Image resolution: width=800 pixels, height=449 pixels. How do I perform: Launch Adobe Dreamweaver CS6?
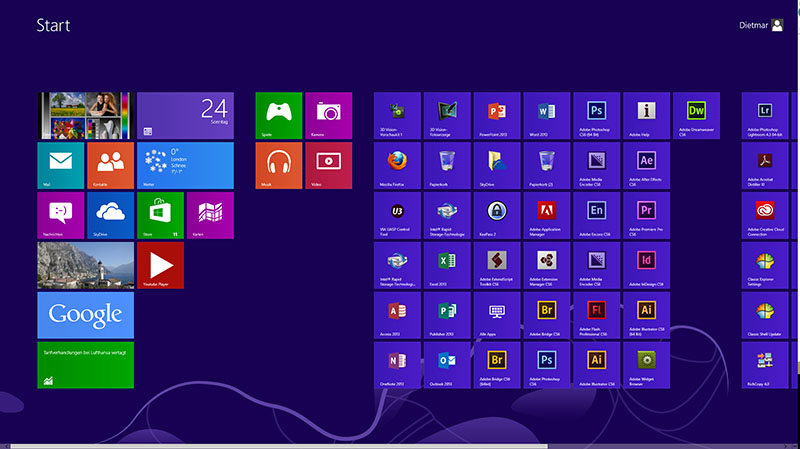696,115
